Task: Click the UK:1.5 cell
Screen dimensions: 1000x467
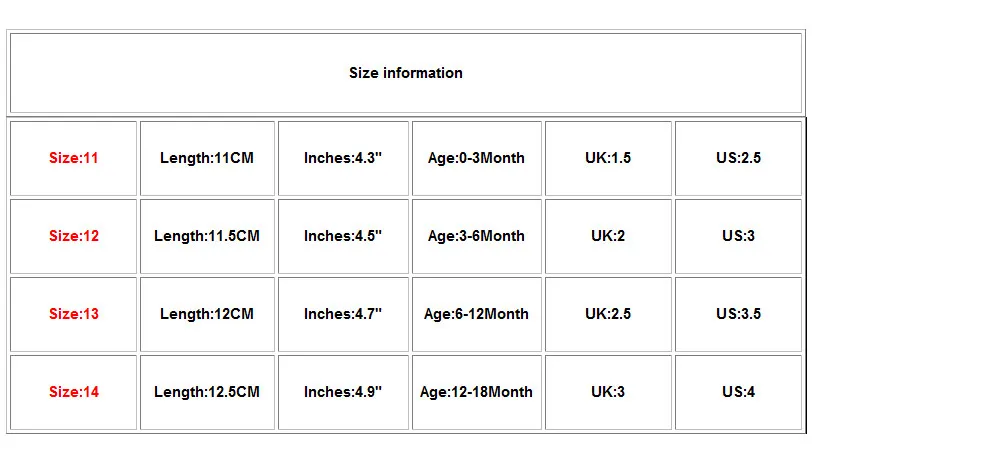Action: pyautogui.click(x=608, y=158)
